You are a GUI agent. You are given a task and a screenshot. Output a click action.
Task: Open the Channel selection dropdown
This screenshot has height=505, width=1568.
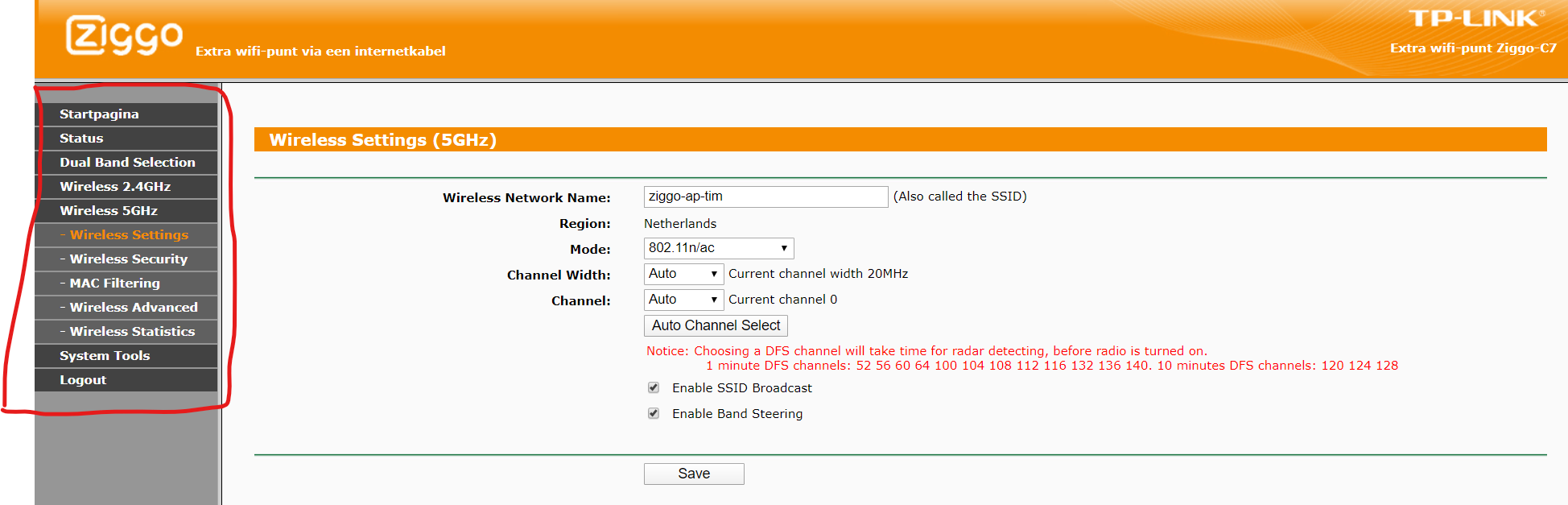pyautogui.click(x=683, y=300)
